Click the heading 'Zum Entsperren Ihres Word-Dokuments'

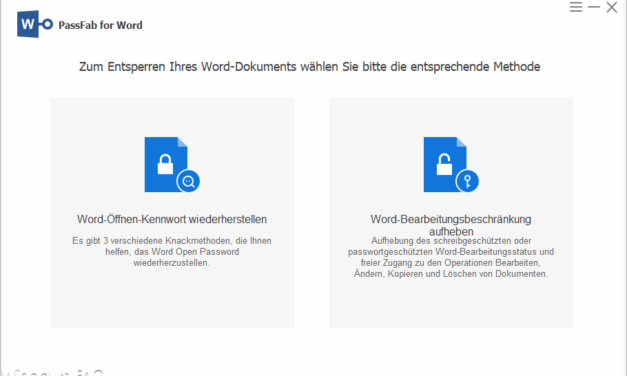310,66
